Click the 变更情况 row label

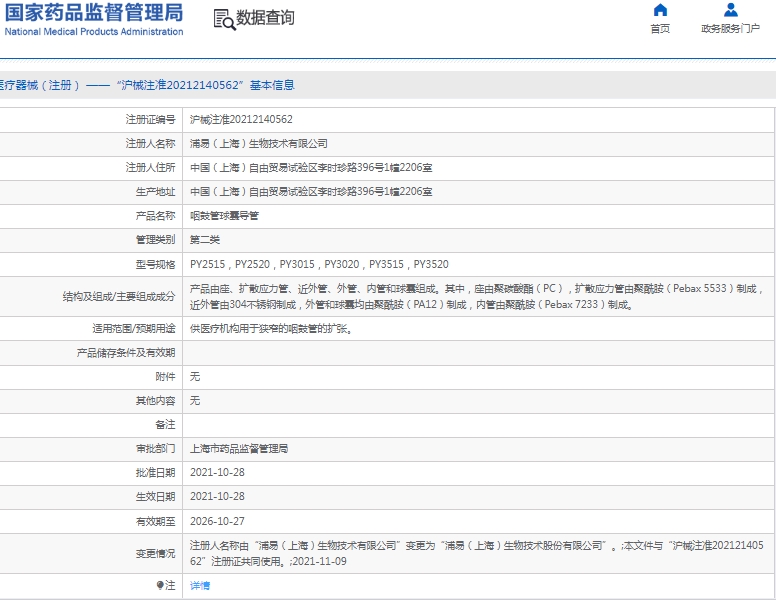[x=155, y=554]
